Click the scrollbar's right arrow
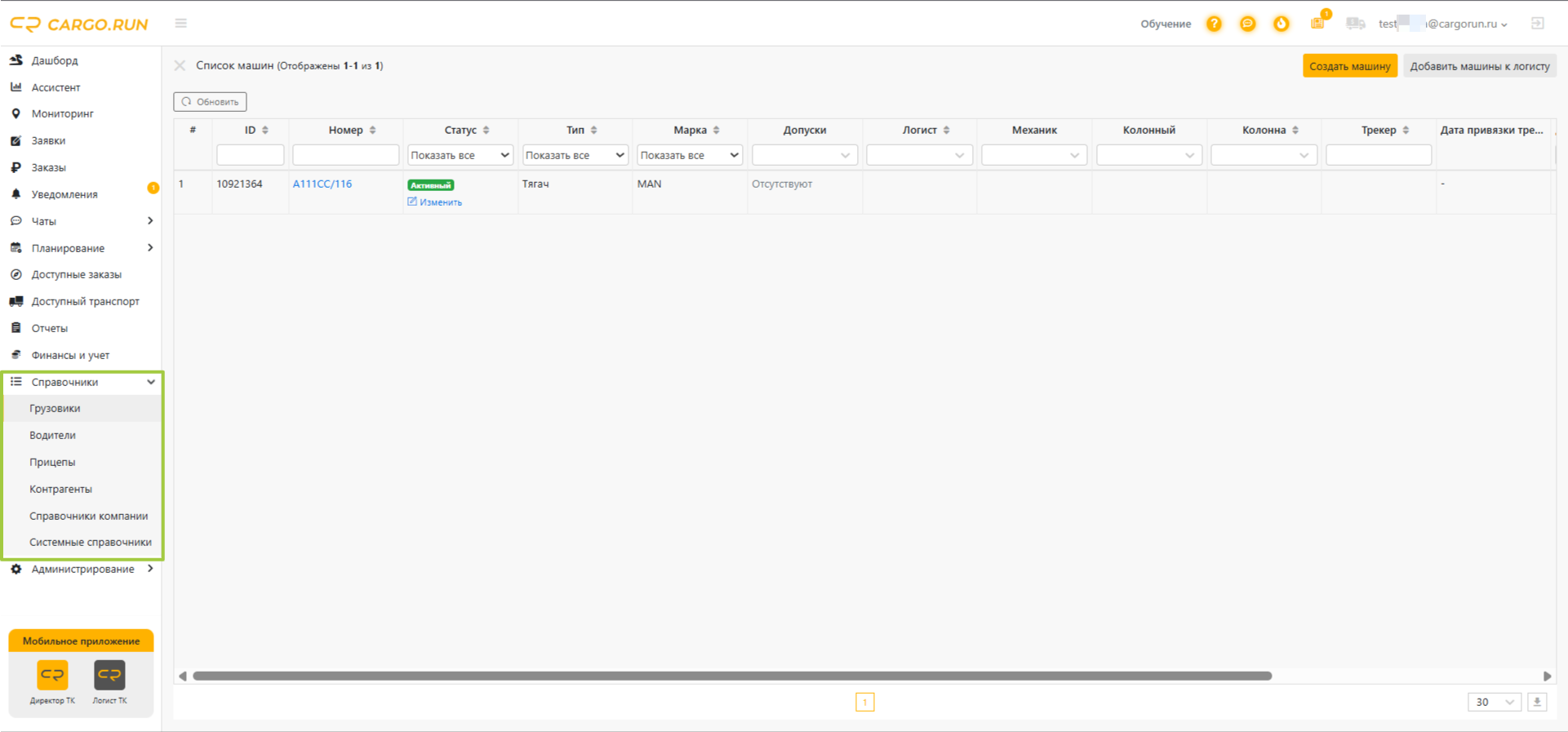This screenshot has width=1568, height=732. tap(1547, 676)
